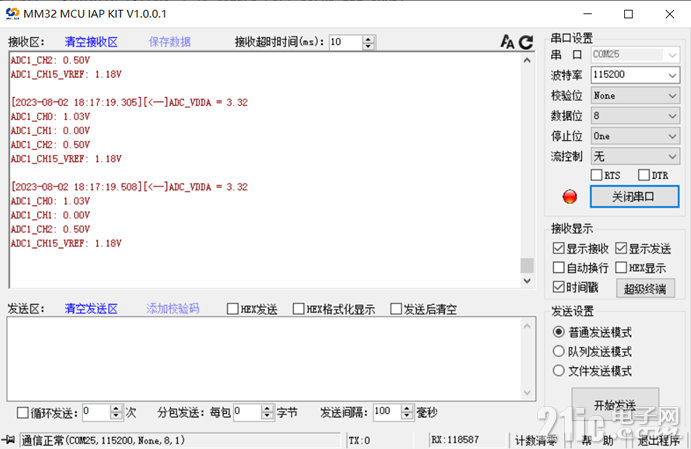Click the 循环发送 count stepper arrows

pos(116,412)
